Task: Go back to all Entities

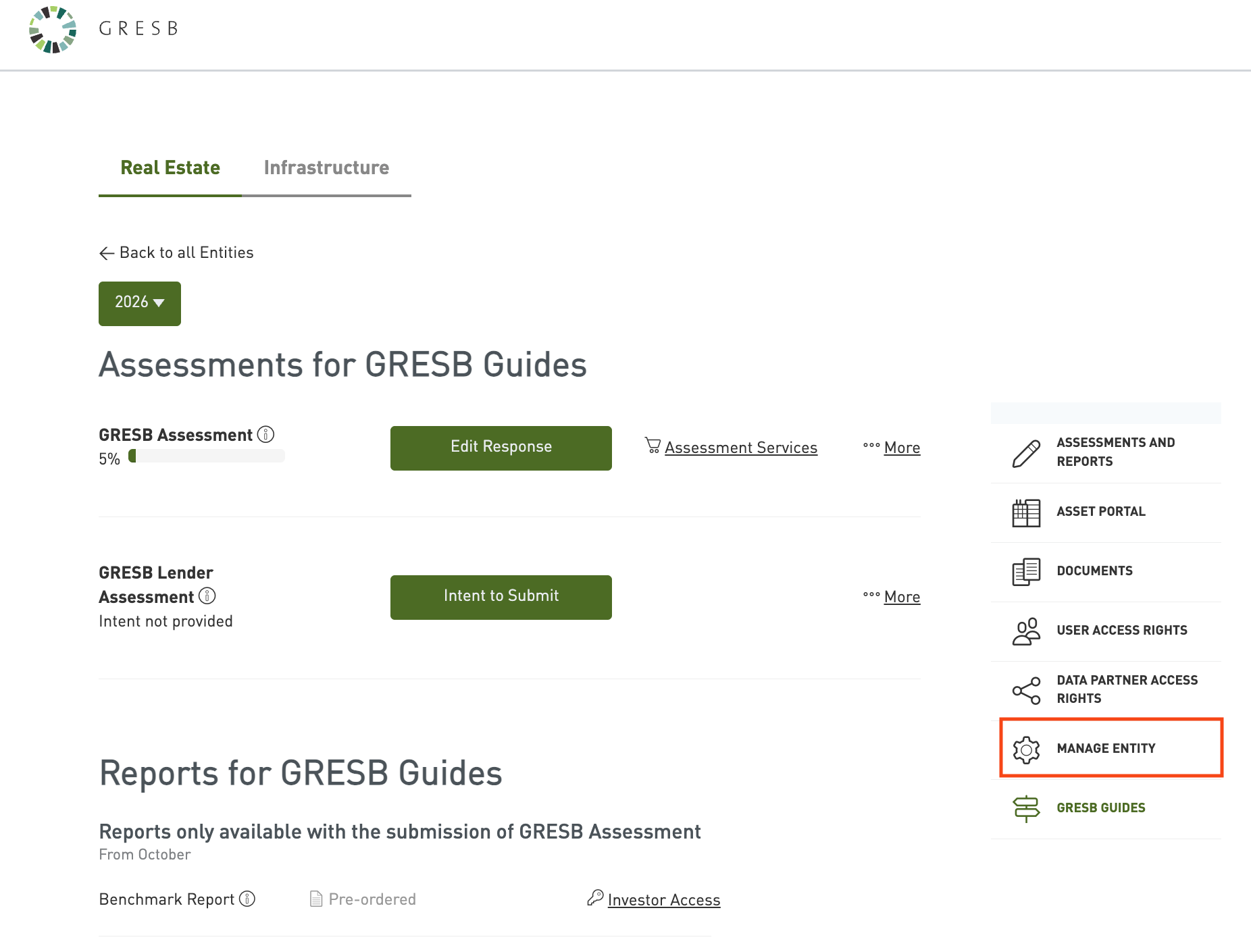Action: coord(177,253)
